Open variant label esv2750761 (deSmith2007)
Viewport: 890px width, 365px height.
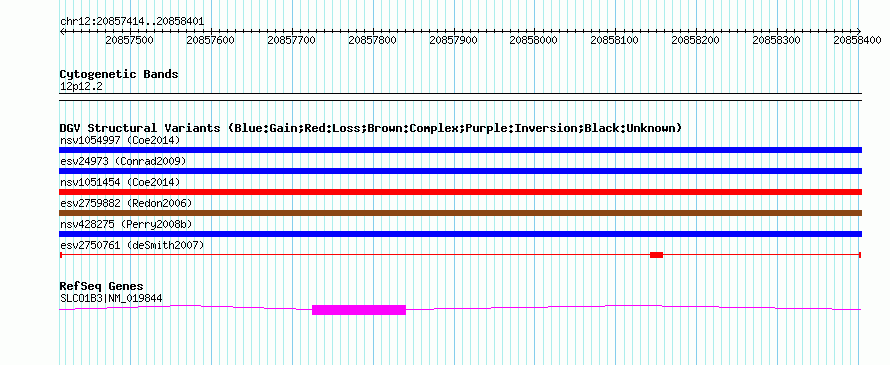(132, 245)
